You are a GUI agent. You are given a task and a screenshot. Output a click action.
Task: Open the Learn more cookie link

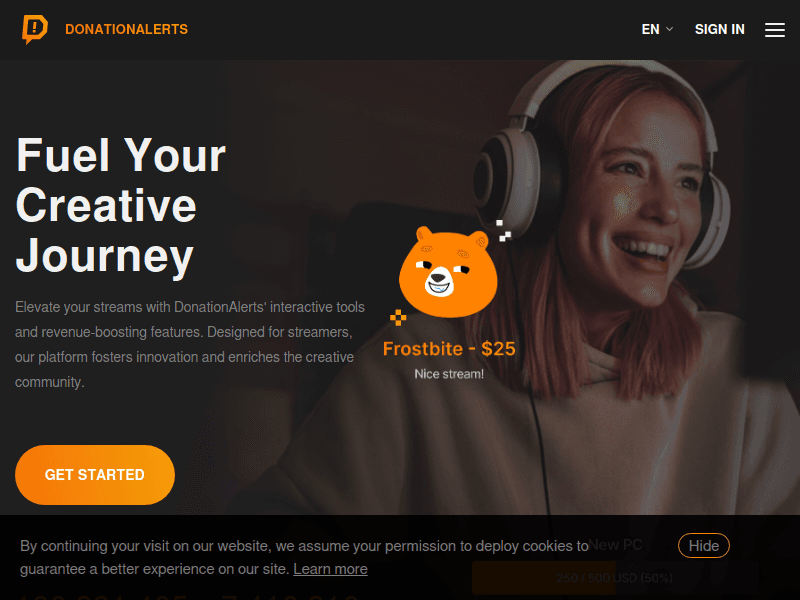pyautogui.click(x=330, y=569)
